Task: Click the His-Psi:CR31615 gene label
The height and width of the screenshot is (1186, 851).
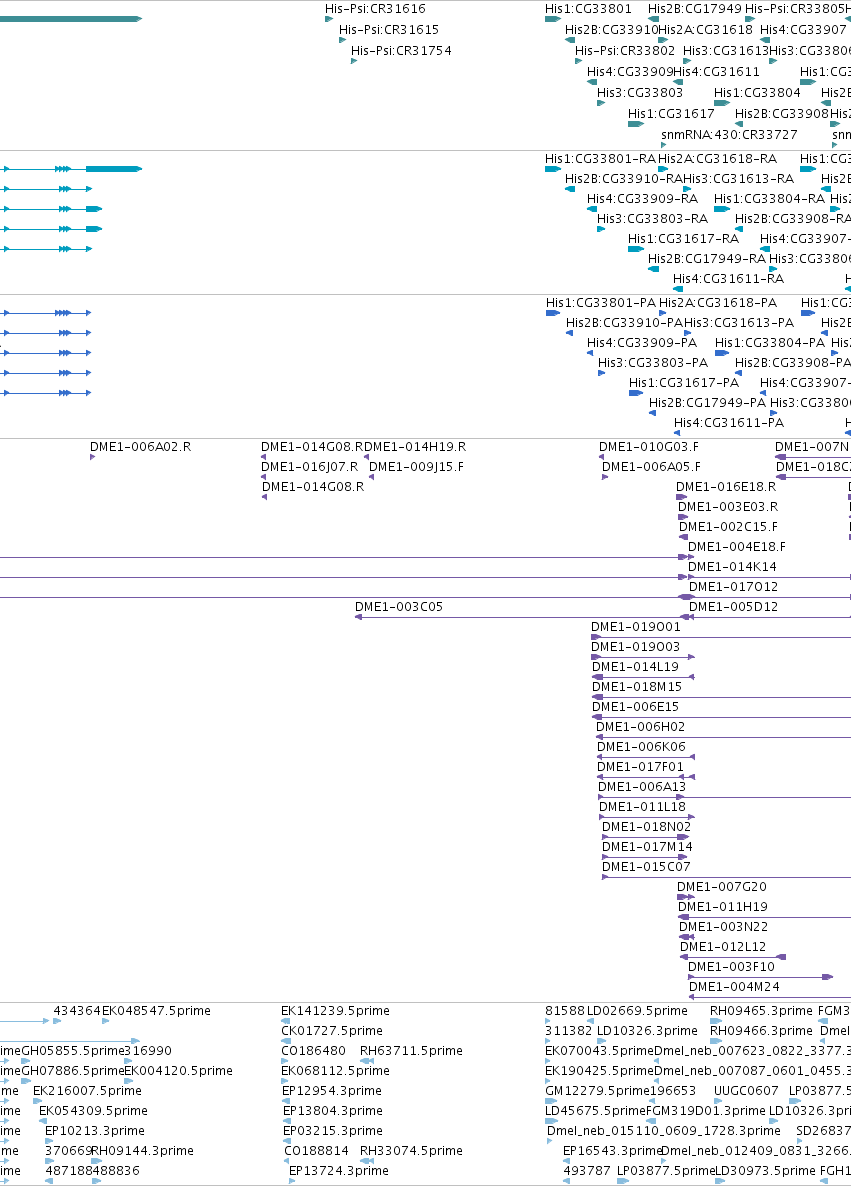Action: coord(389,29)
